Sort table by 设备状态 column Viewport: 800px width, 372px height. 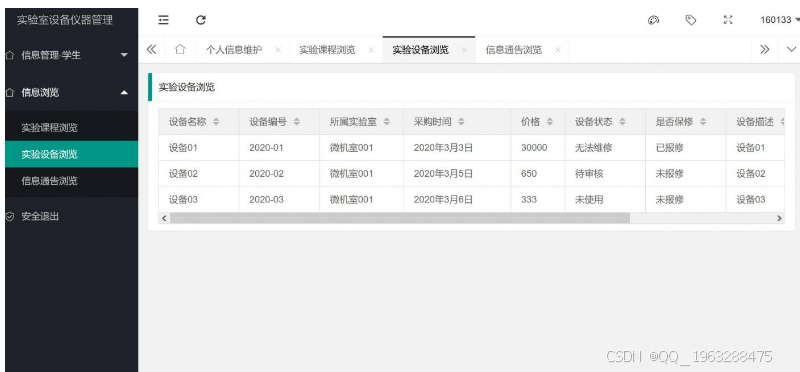622,122
